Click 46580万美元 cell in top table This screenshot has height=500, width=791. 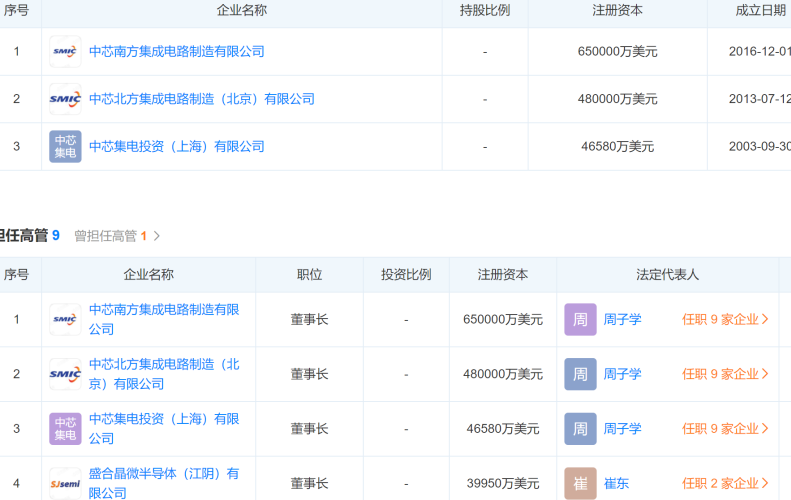(x=617, y=146)
